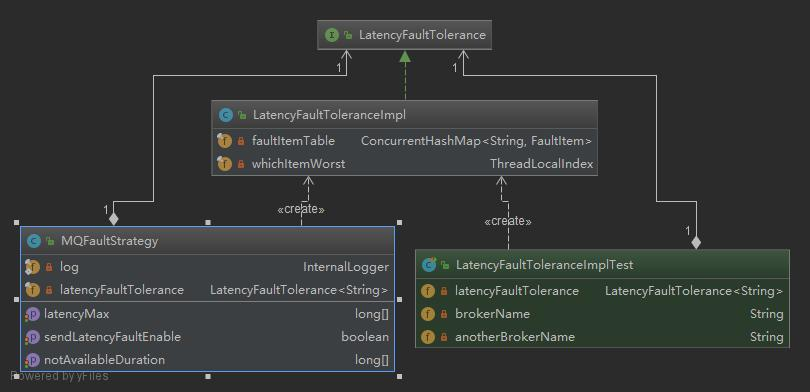
Task: Click the class icon of LatencyFaultToleranceImpl
Action: click(225, 115)
